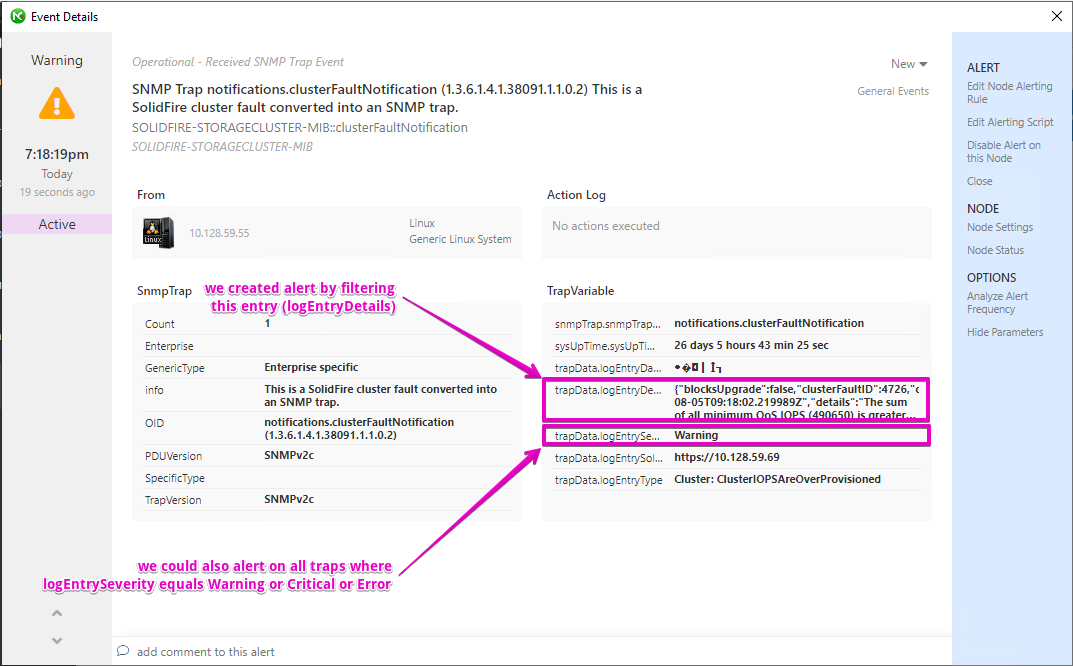1073x666 pixels.
Task: Click Close under the ALERT section
Action: point(979,181)
